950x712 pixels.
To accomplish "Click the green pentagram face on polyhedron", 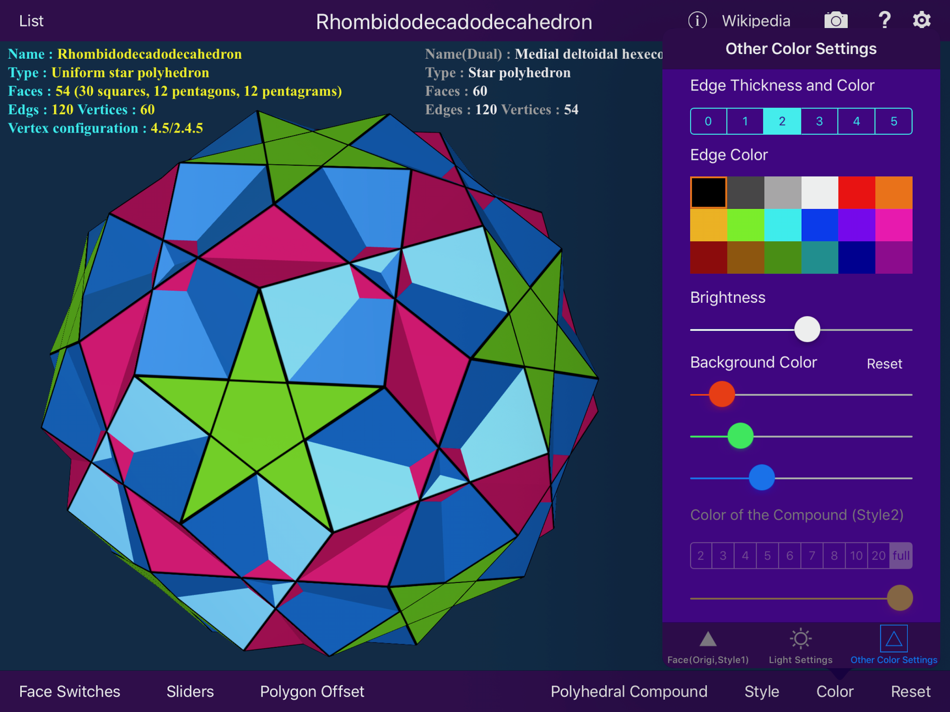I will [259, 418].
